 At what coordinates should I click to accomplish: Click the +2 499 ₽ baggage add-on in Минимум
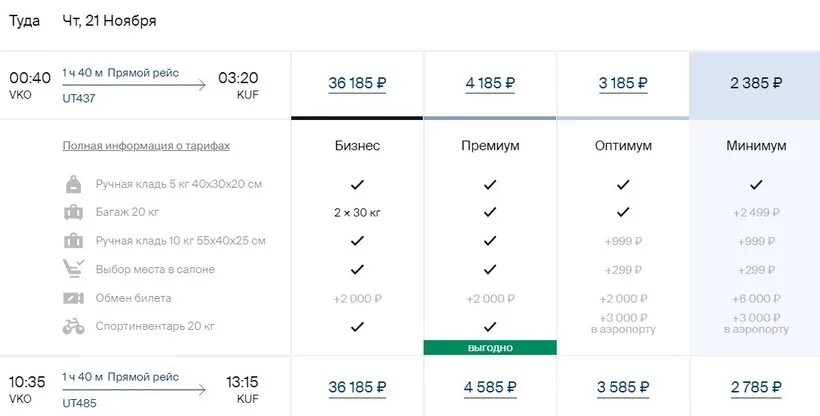coord(756,213)
